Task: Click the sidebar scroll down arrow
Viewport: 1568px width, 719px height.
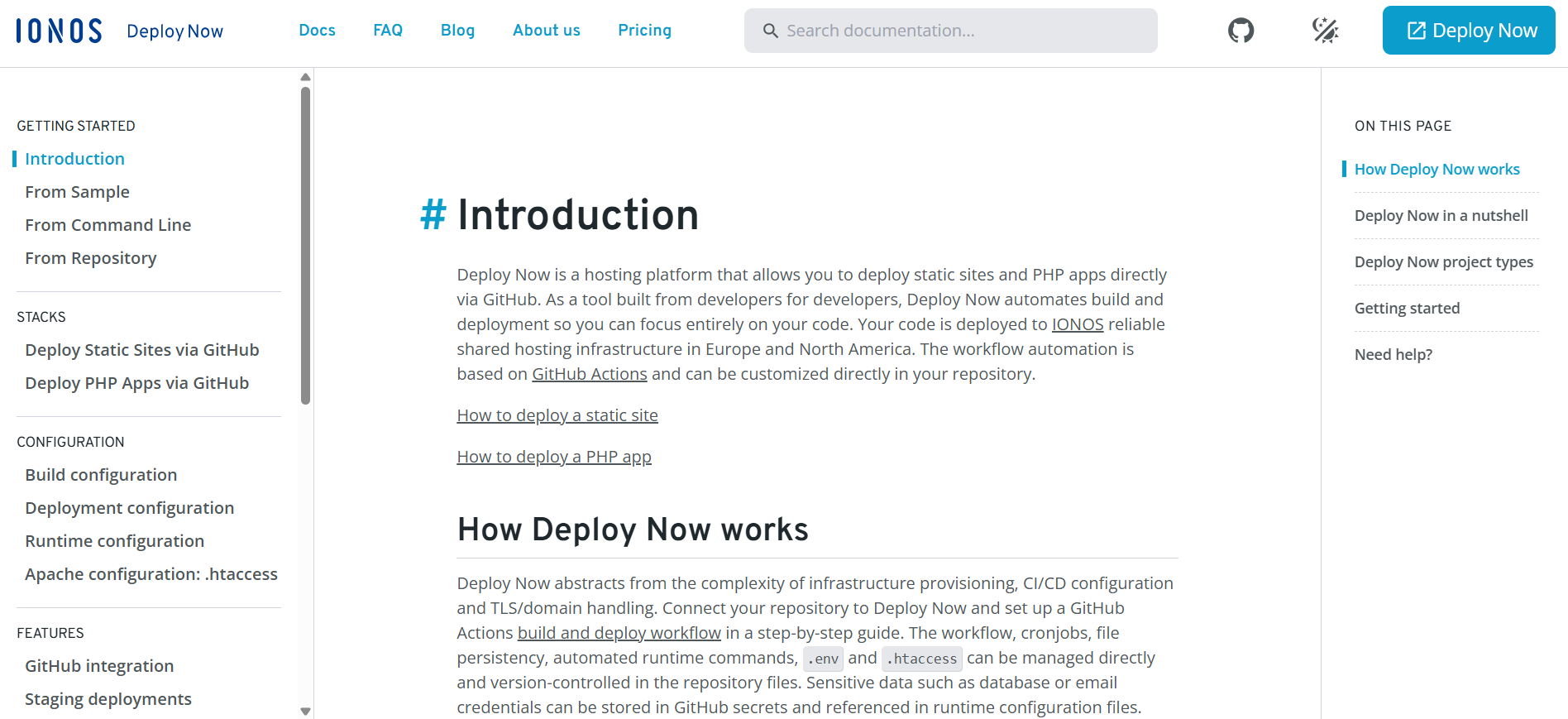Action: [x=305, y=711]
